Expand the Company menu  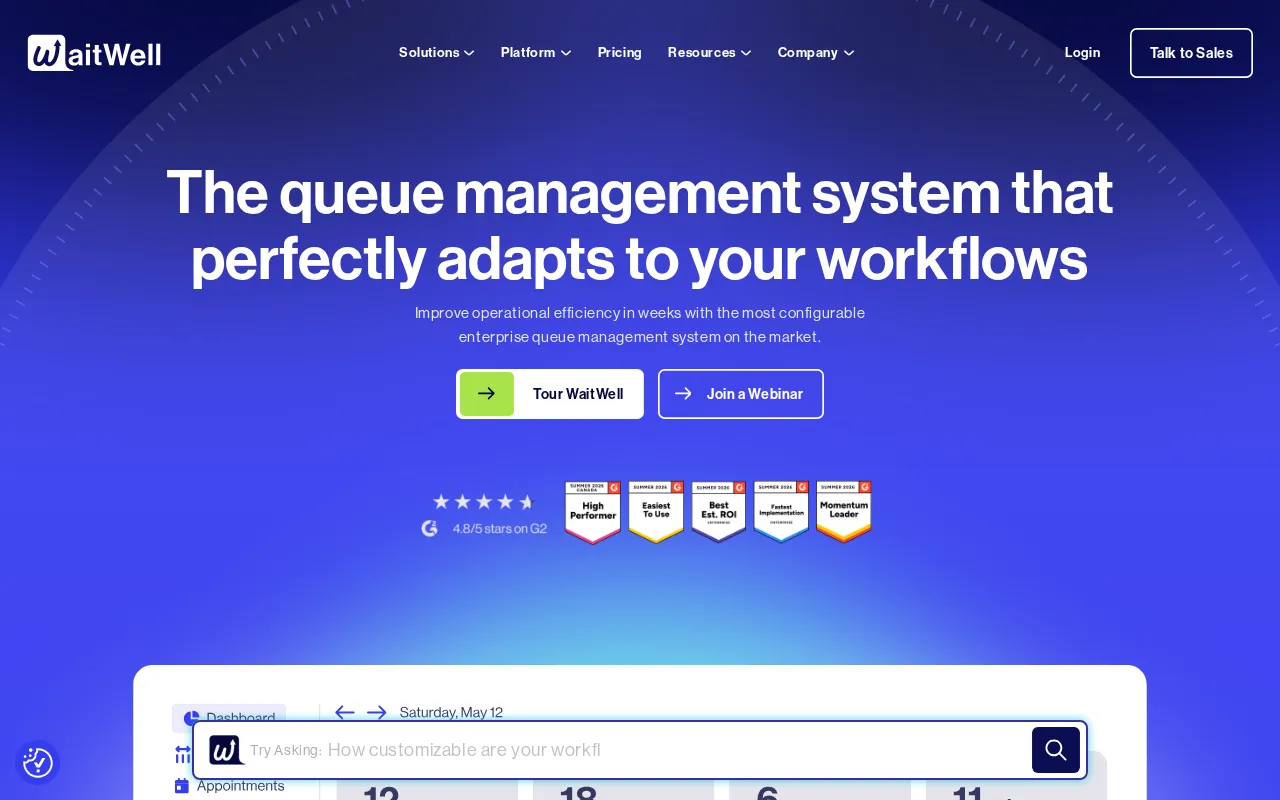point(816,53)
